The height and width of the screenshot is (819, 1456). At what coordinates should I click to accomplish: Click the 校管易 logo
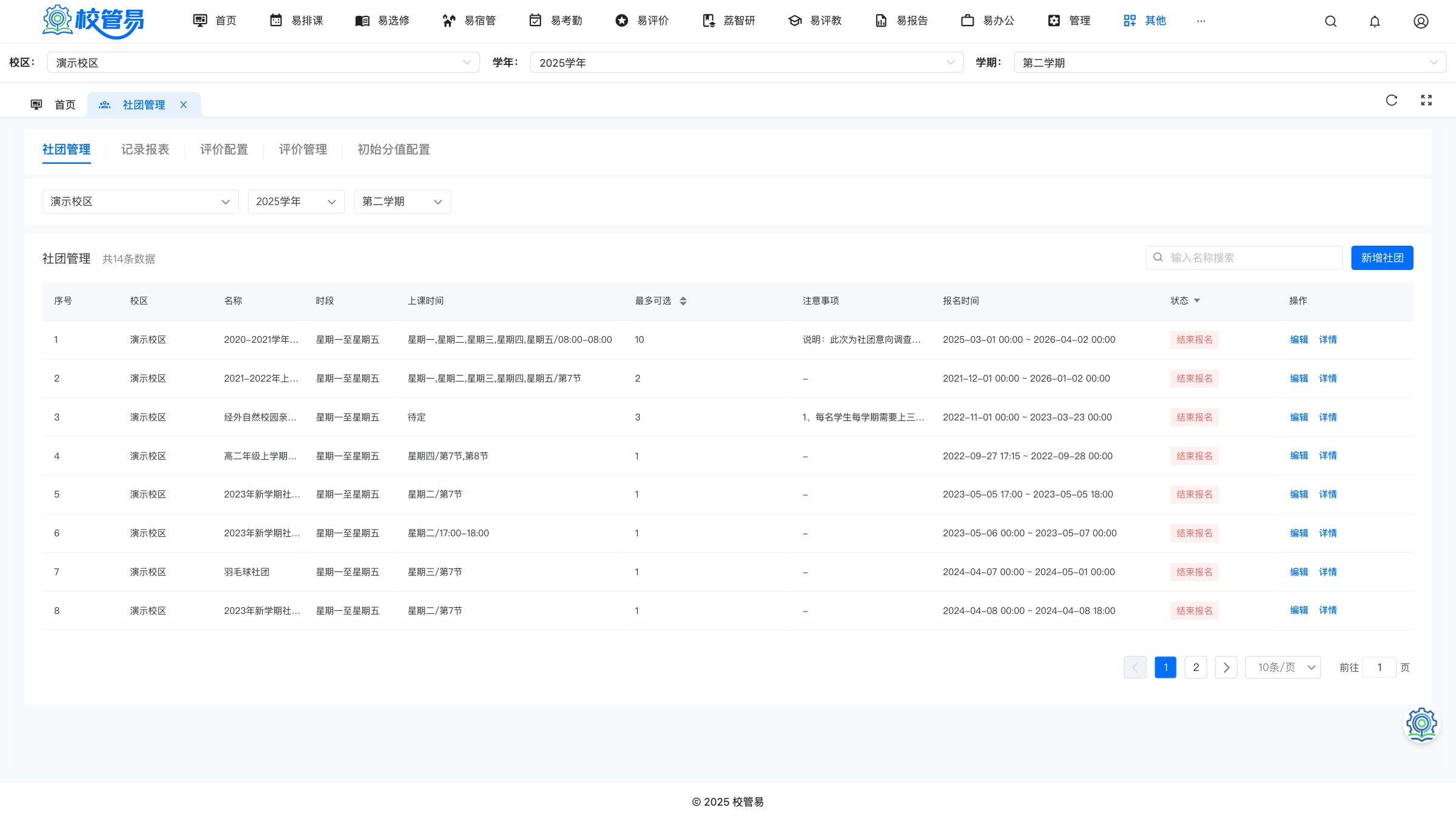(93, 21)
